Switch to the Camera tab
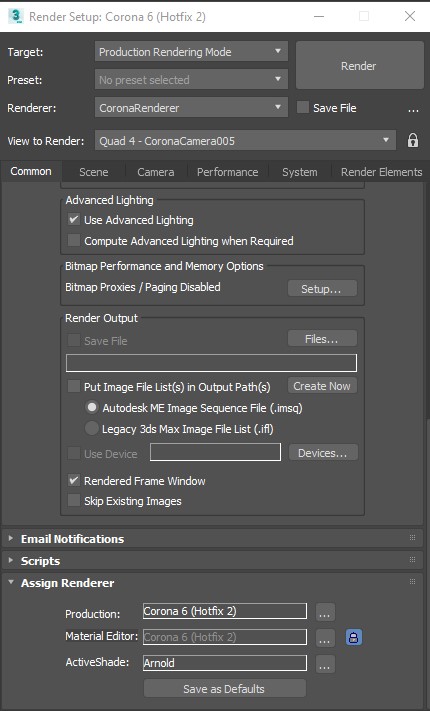430x711 pixels. pyautogui.click(x=156, y=172)
